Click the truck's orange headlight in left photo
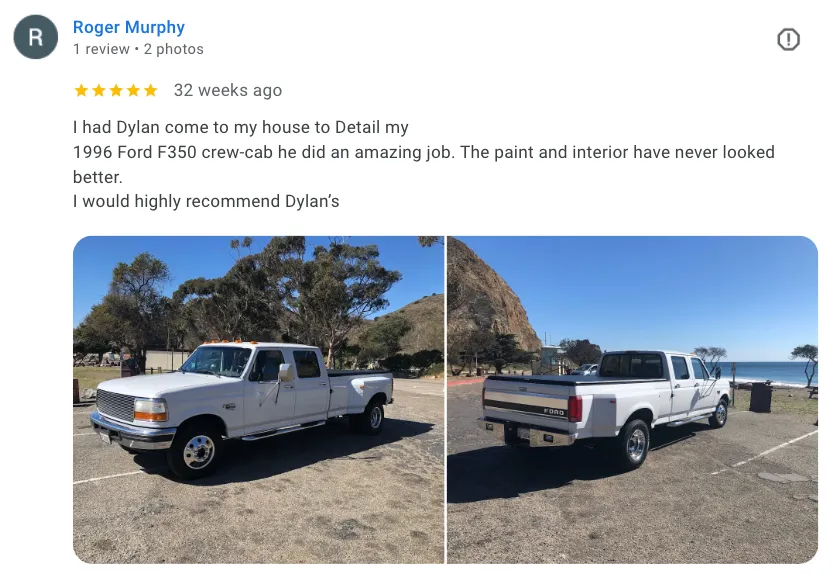The image size is (836, 574). (x=151, y=410)
